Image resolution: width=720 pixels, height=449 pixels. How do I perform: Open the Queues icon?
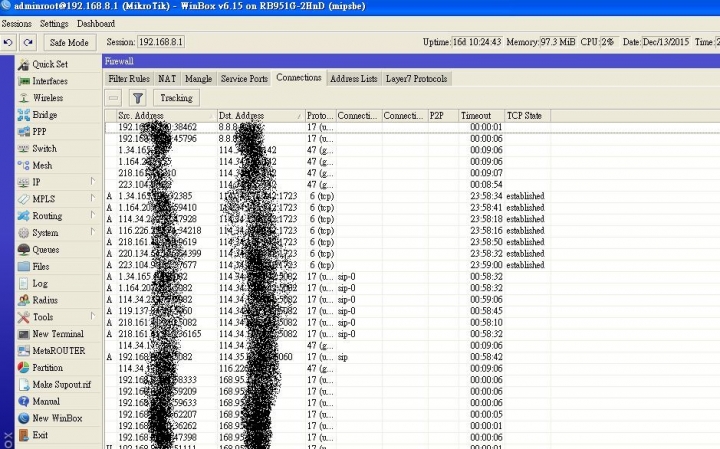tap(23, 250)
